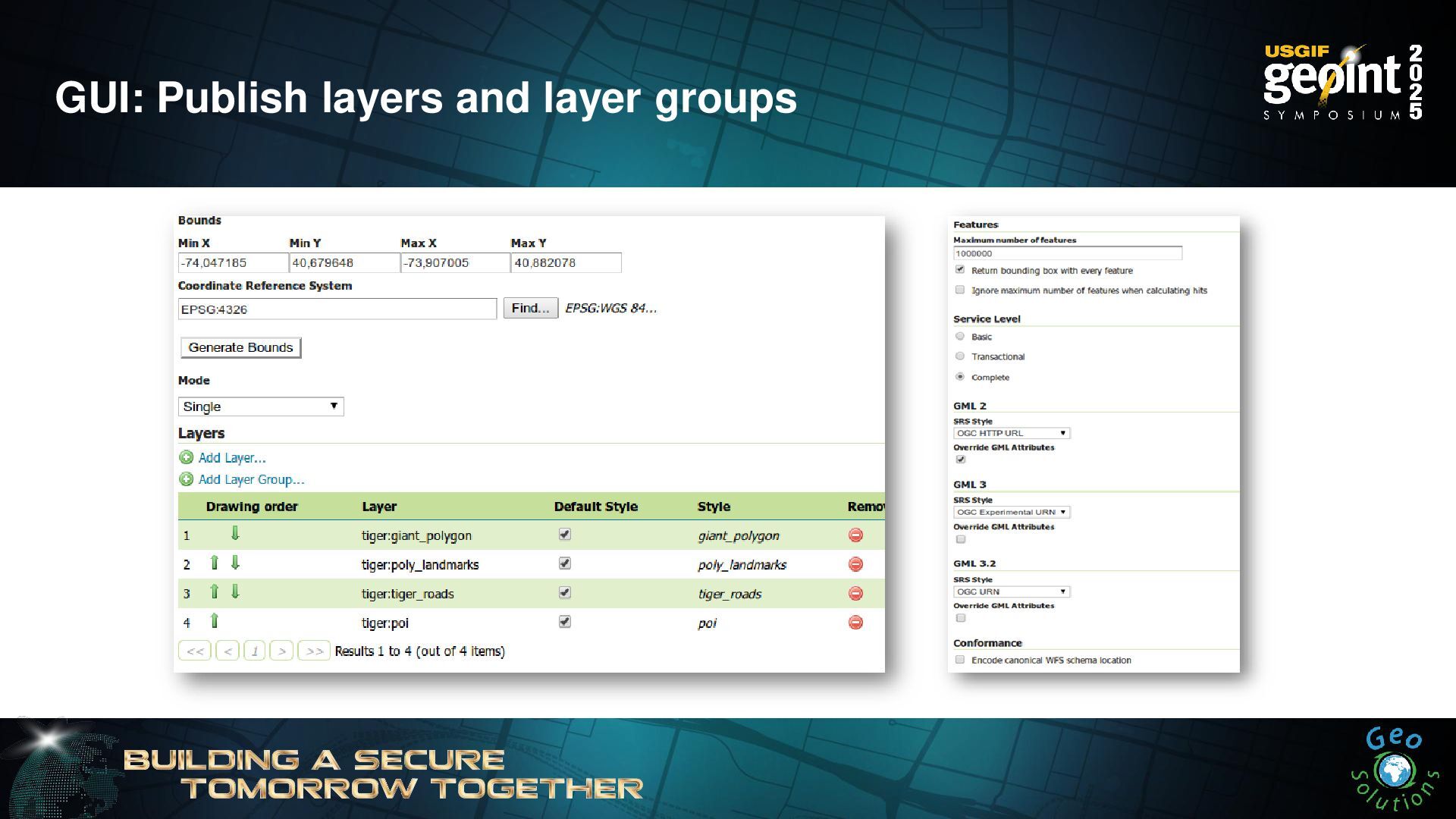The image size is (1456, 819).
Task: Uncheck Return bounding box with every feature
Action: point(960,270)
